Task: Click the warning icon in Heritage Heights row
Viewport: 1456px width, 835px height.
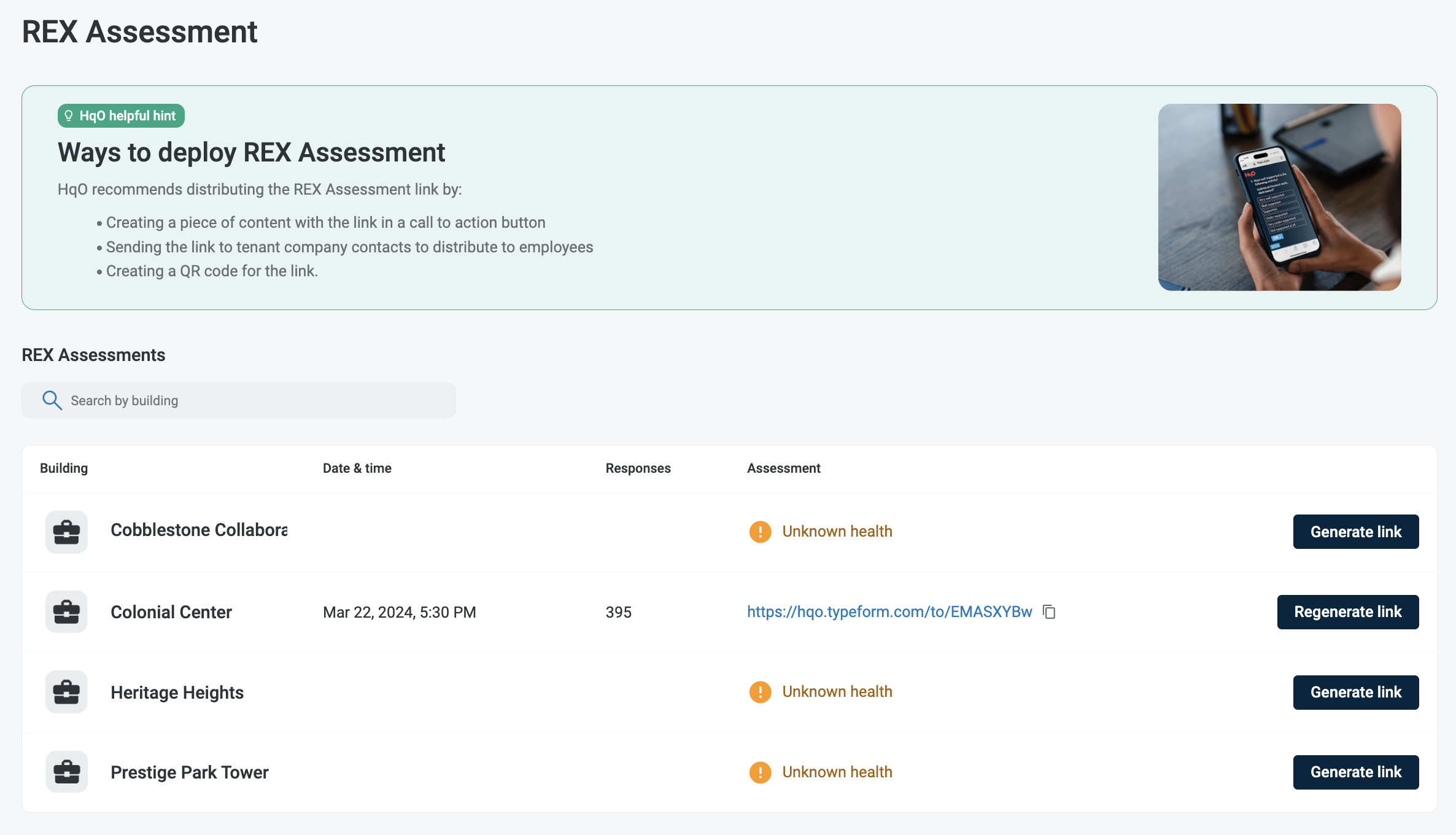Action: coord(760,692)
